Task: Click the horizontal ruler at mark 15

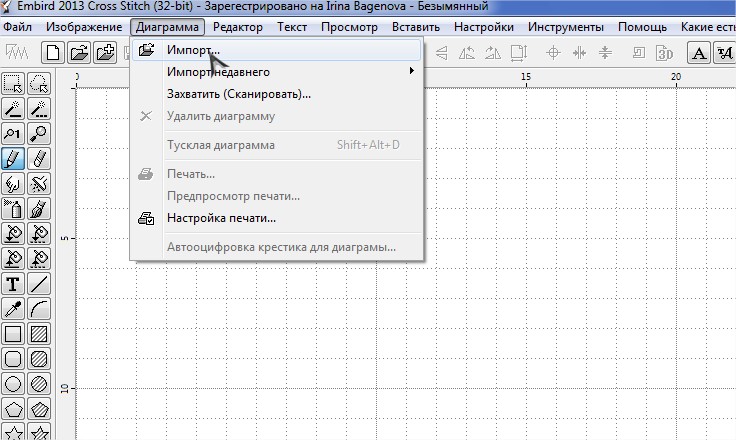Action: click(x=525, y=77)
